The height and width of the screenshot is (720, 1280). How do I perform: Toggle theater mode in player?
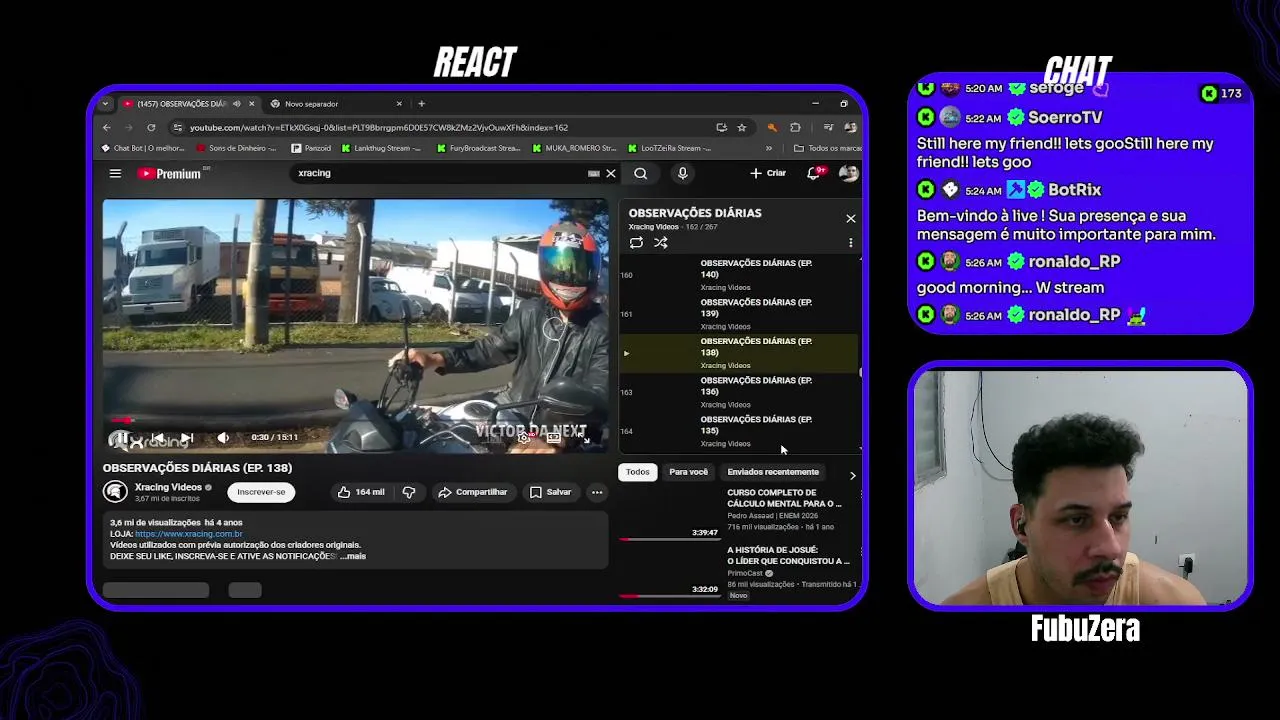point(553,437)
